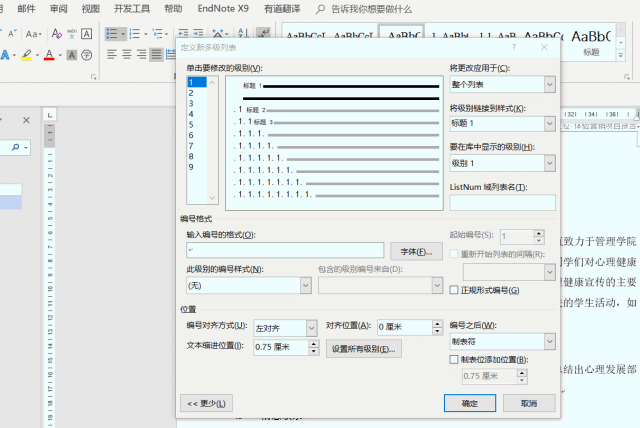This screenshot has height=428, width=640.
Task: Enable 正规形式编号(G) checkbox
Action: [454, 290]
